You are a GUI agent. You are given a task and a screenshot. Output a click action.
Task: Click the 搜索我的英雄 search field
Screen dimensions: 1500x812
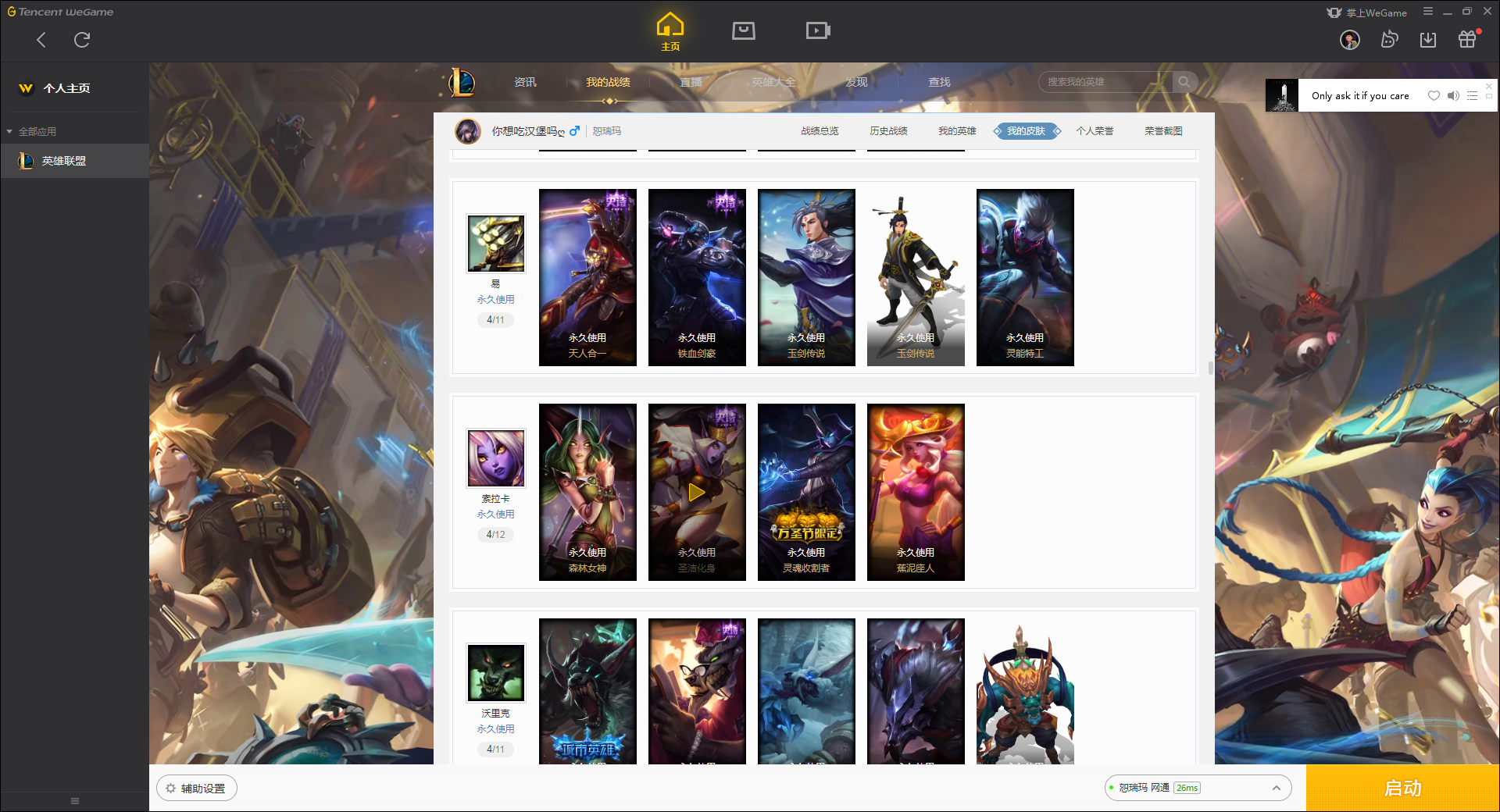[1105, 82]
